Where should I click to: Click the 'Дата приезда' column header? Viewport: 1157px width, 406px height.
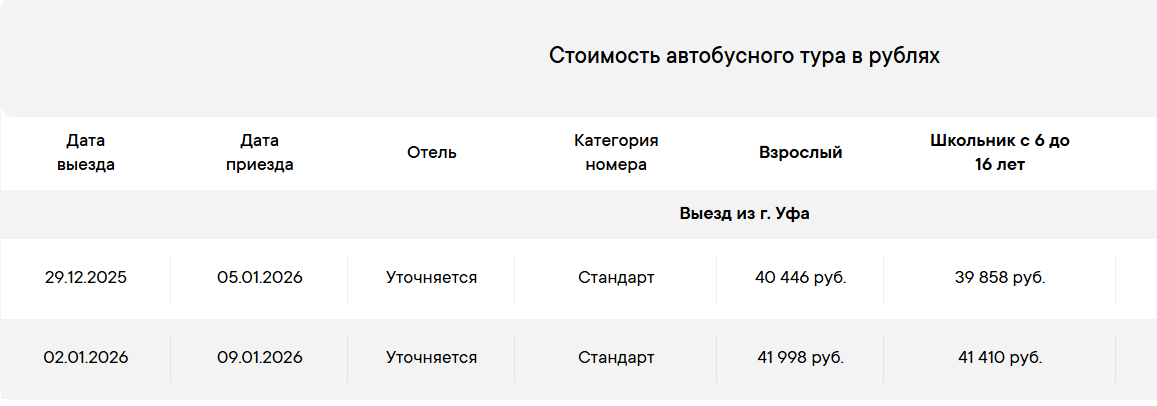click(259, 153)
